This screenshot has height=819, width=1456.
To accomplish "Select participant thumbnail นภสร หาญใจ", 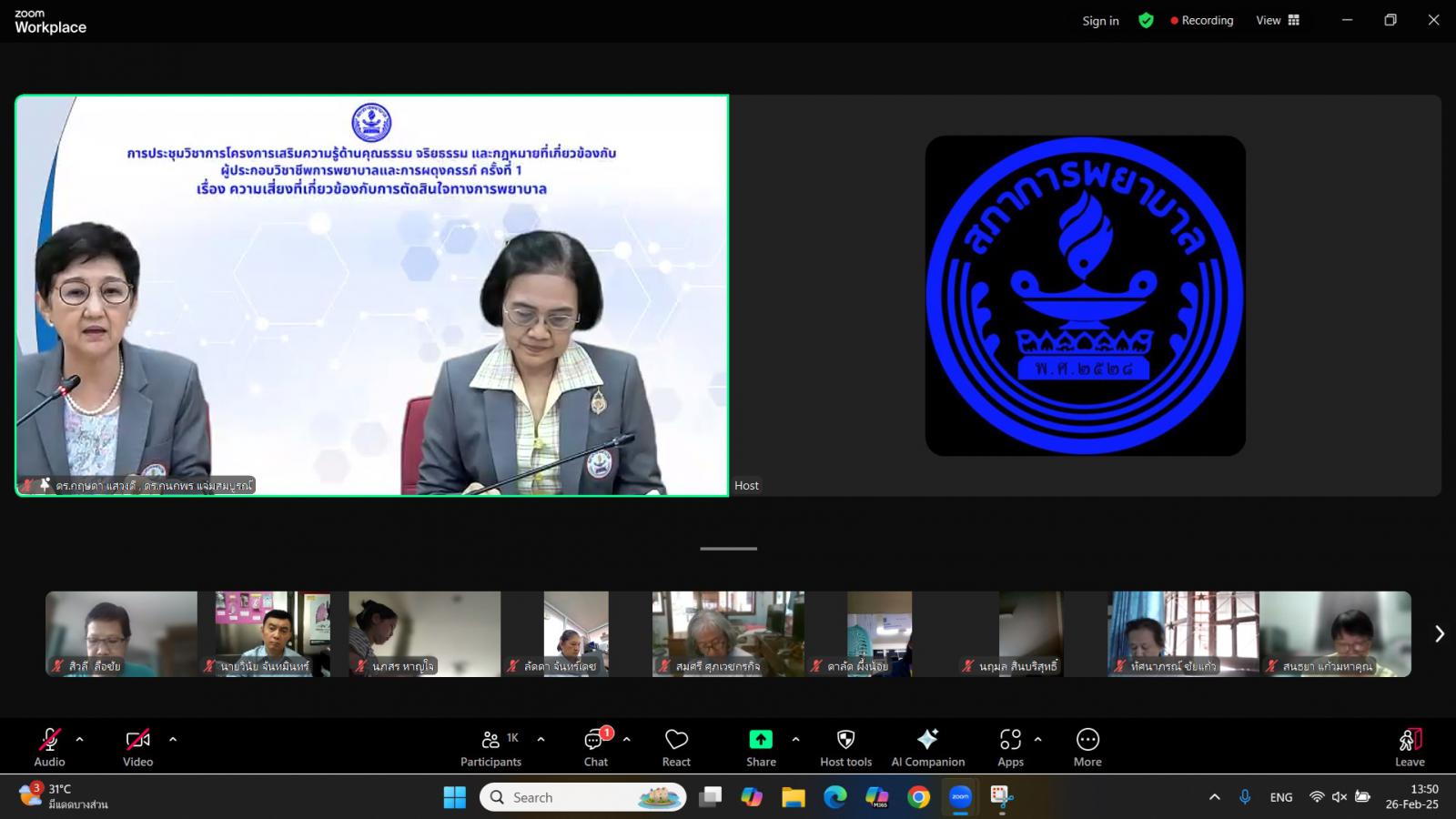I will pyautogui.click(x=424, y=633).
